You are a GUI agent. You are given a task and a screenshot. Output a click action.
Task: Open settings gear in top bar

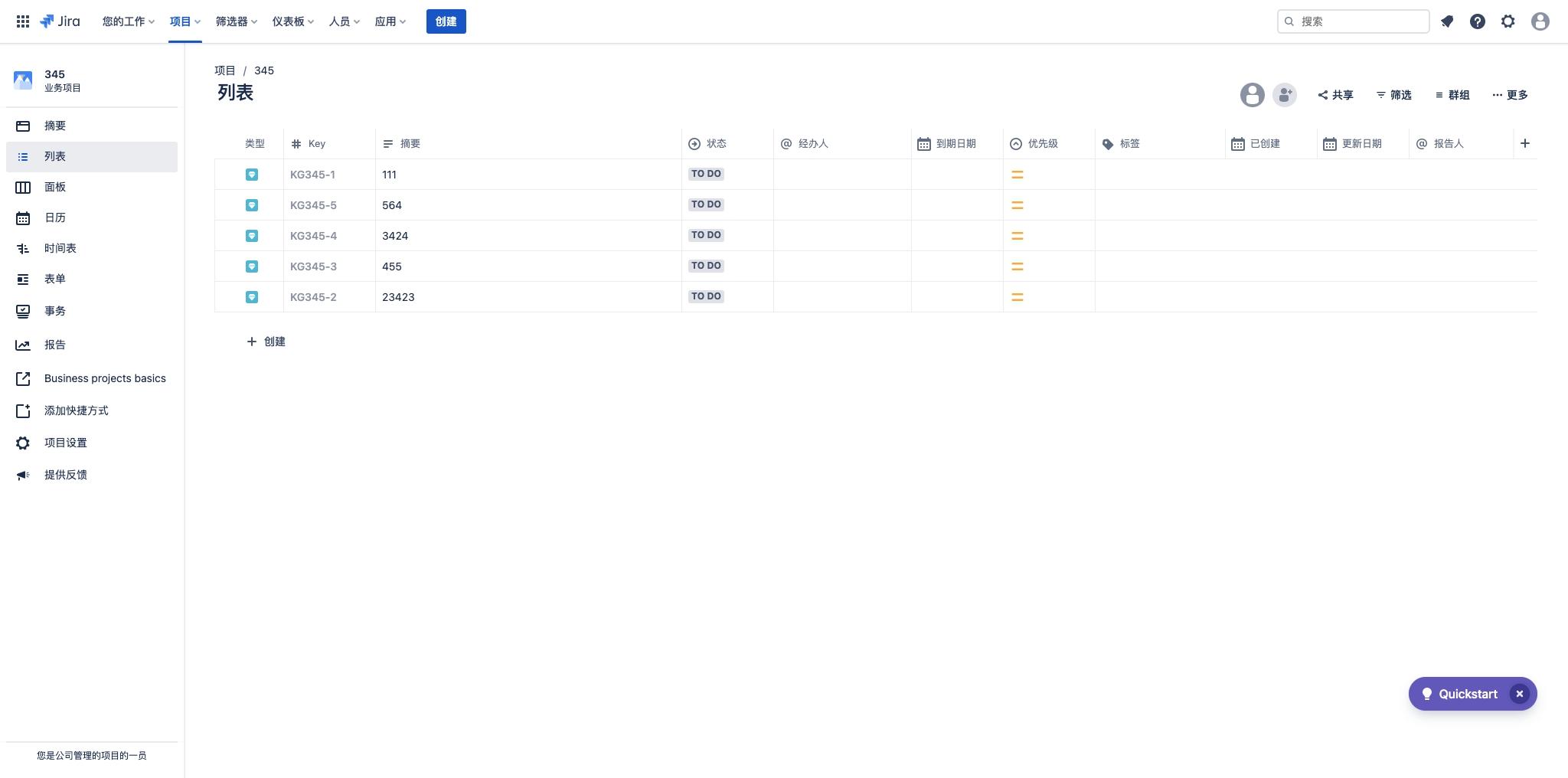click(1508, 21)
